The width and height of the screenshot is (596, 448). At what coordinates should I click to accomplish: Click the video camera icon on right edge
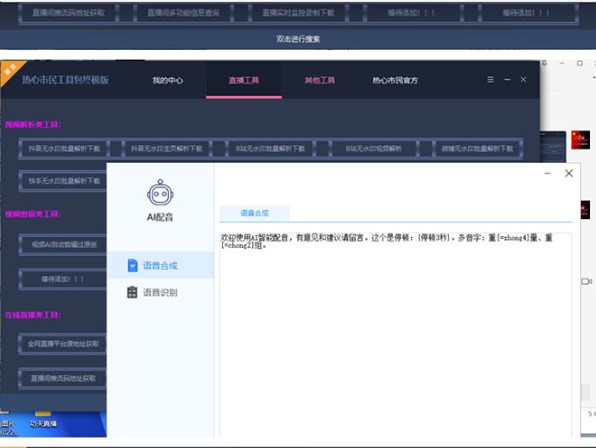point(586,281)
